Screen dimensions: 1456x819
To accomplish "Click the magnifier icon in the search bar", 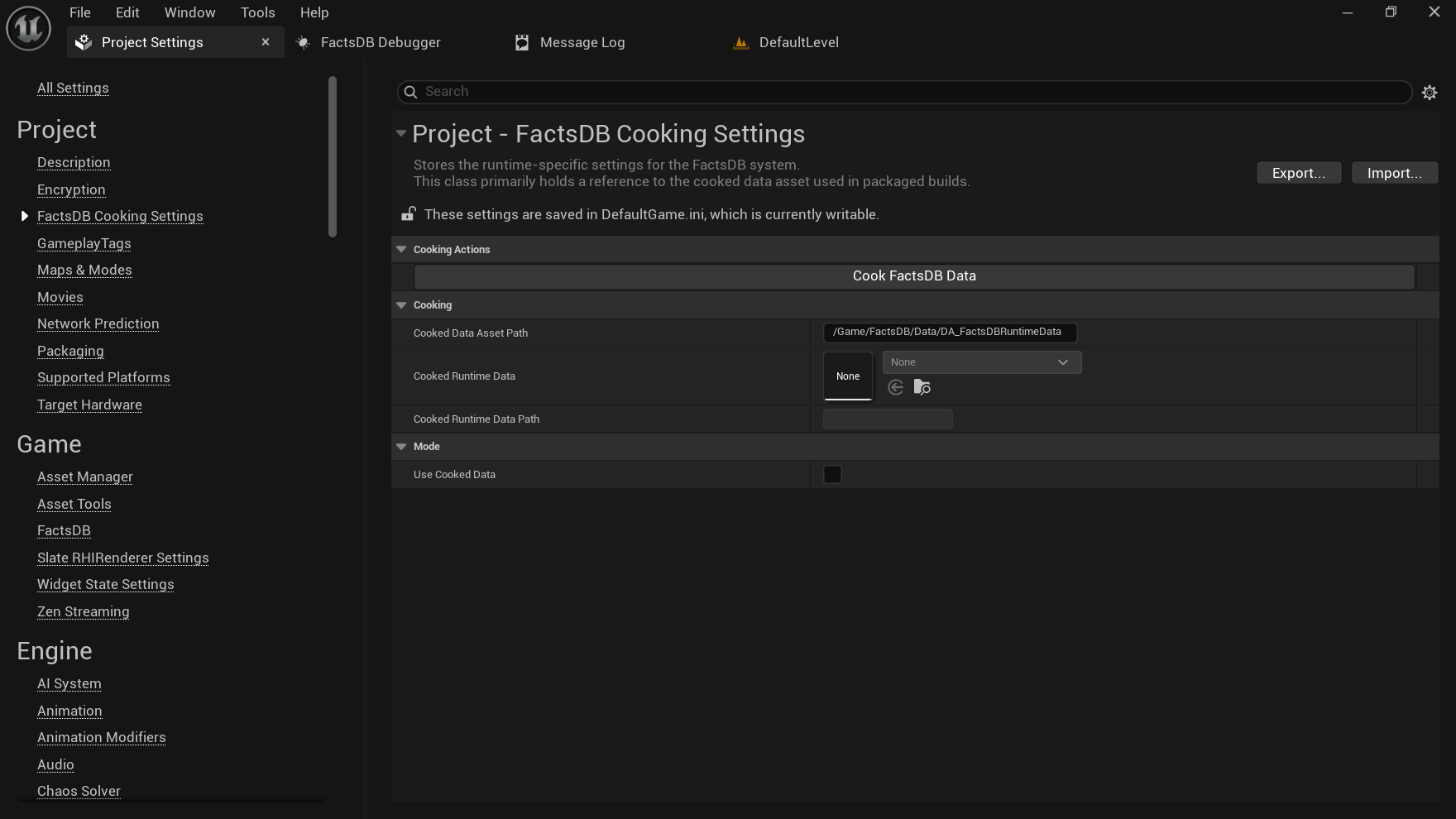I will [x=410, y=92].
